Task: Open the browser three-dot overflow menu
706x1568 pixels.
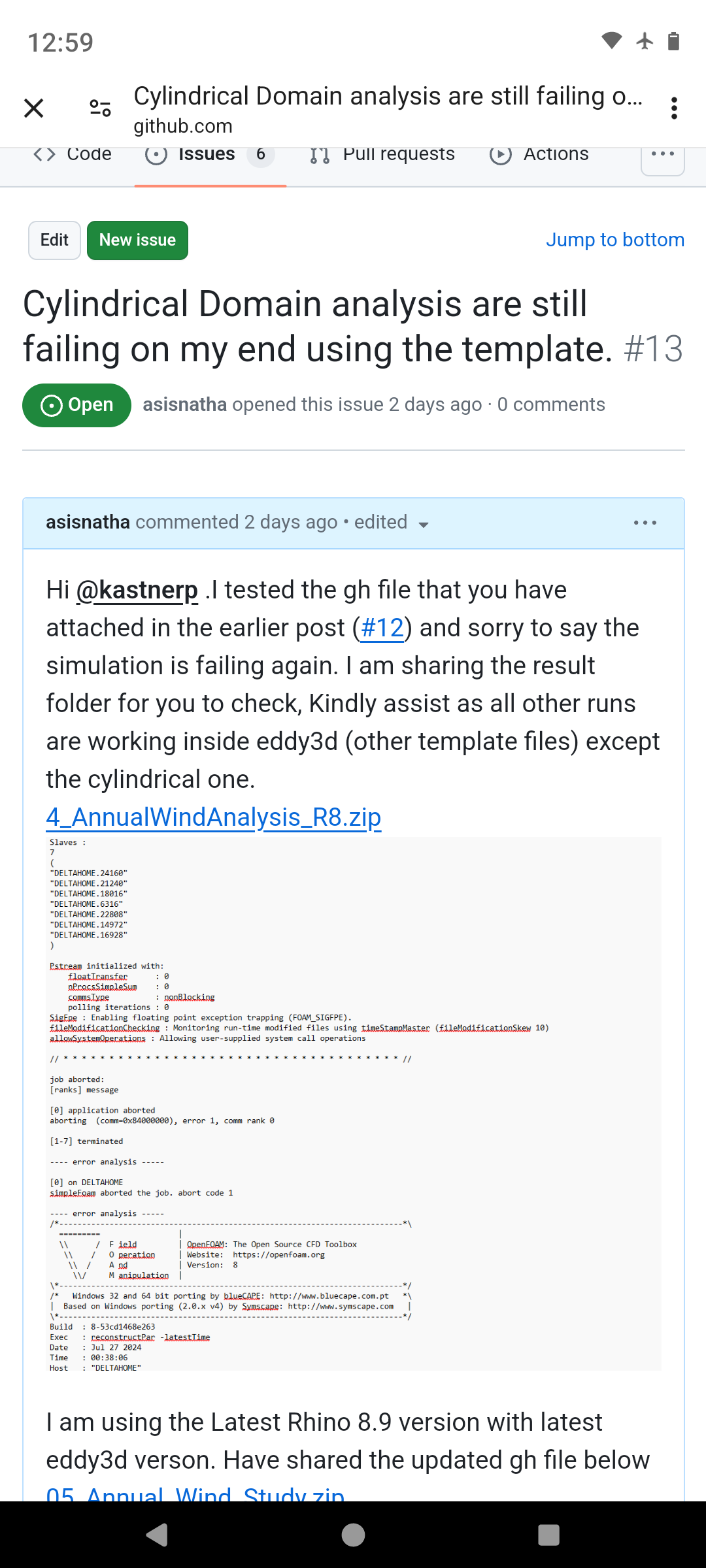Action: tap(674, 108)
